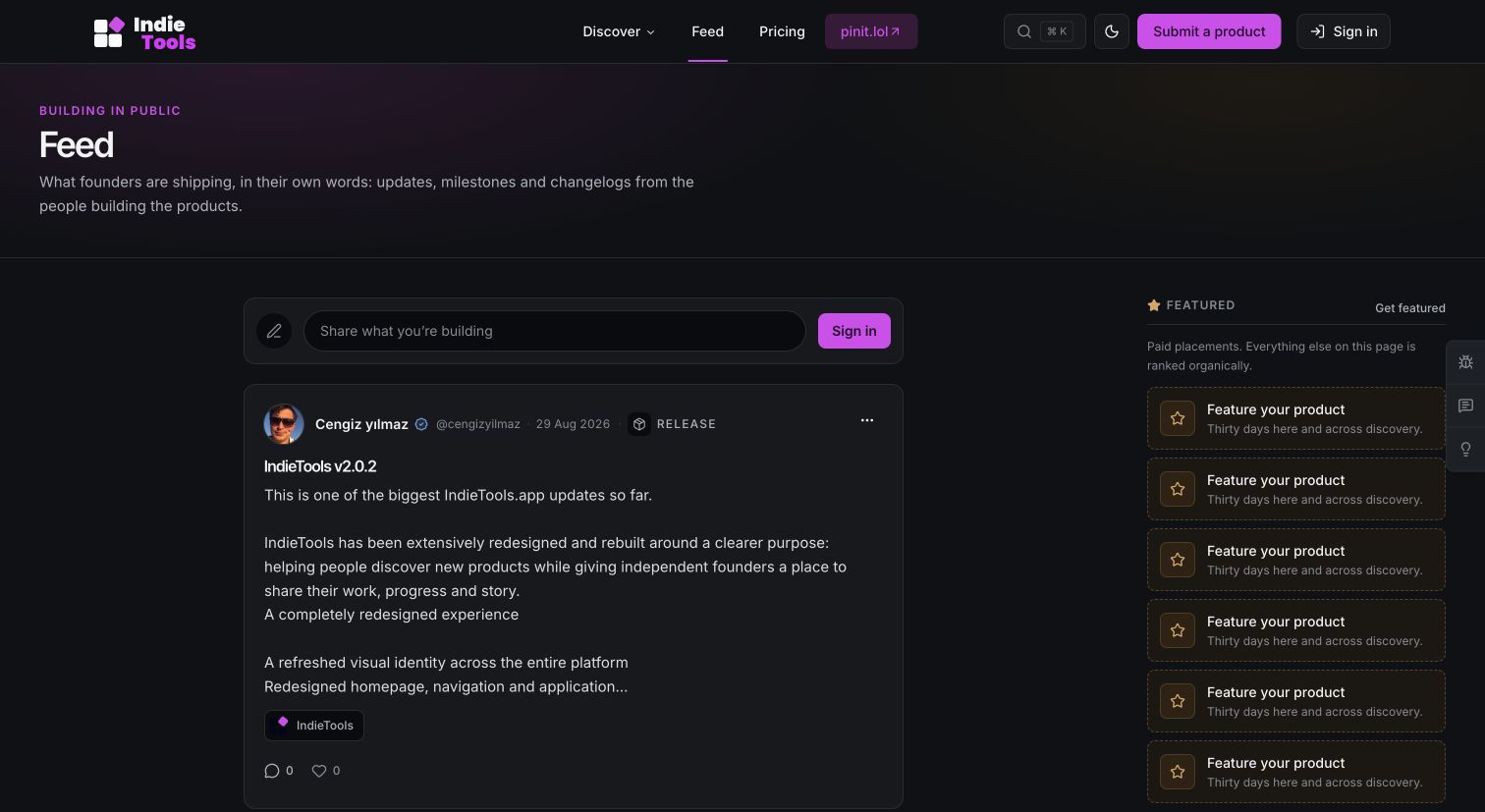Open the Cengiz yılmaz profile name
Image resolution: width=1485 pixels, height=812 pixels.
[x=361, y=424]
